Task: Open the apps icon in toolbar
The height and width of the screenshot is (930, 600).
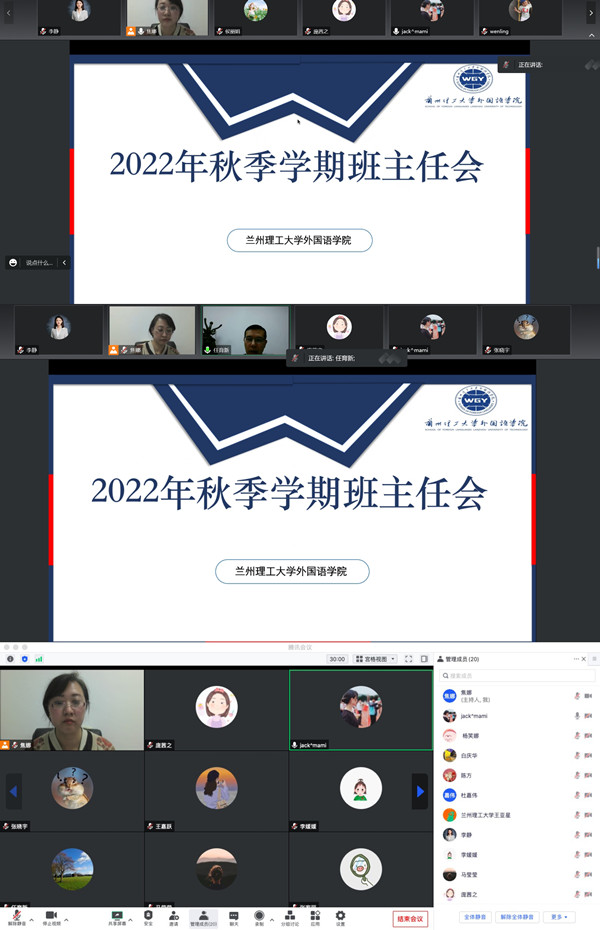Action: tap(315, 915)
